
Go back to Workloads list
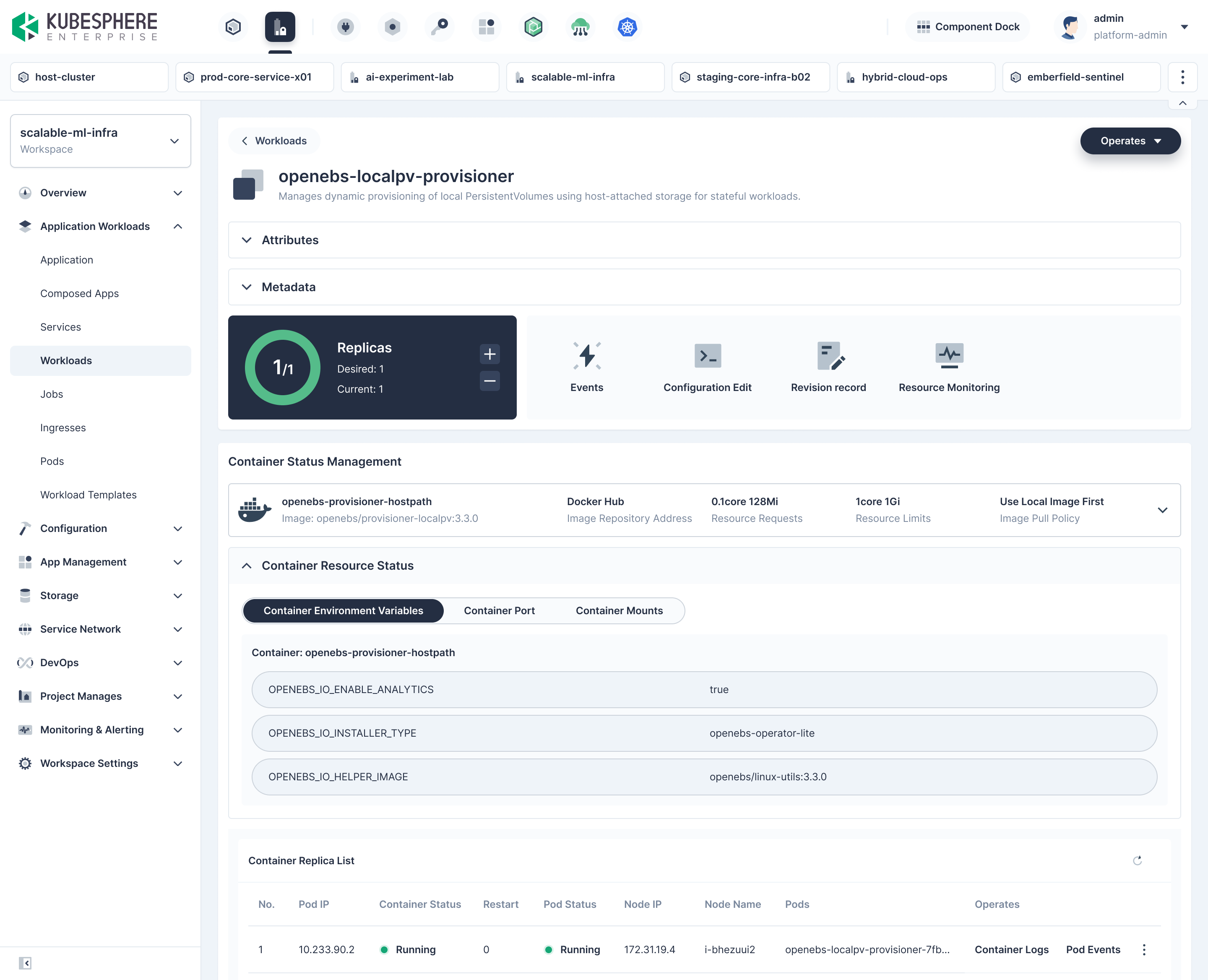tap(274, 141)
